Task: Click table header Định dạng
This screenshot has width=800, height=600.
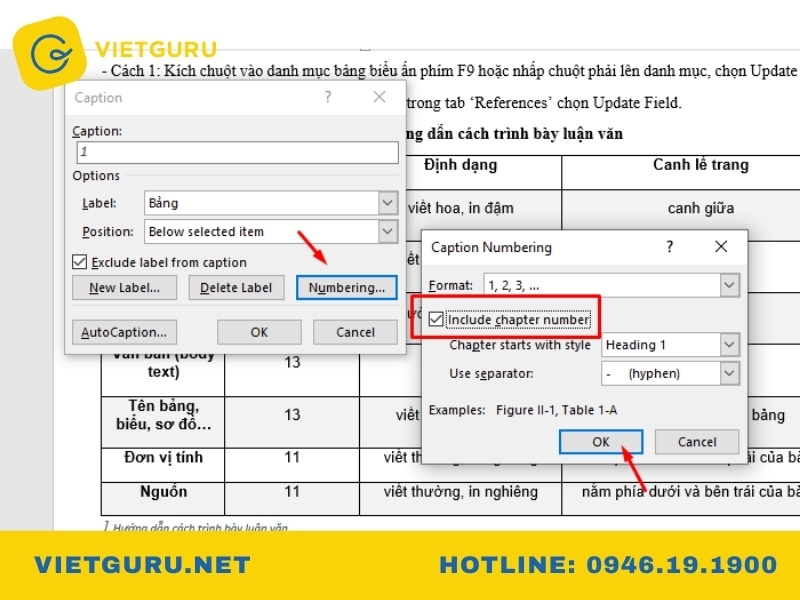Action: point(460,165)
